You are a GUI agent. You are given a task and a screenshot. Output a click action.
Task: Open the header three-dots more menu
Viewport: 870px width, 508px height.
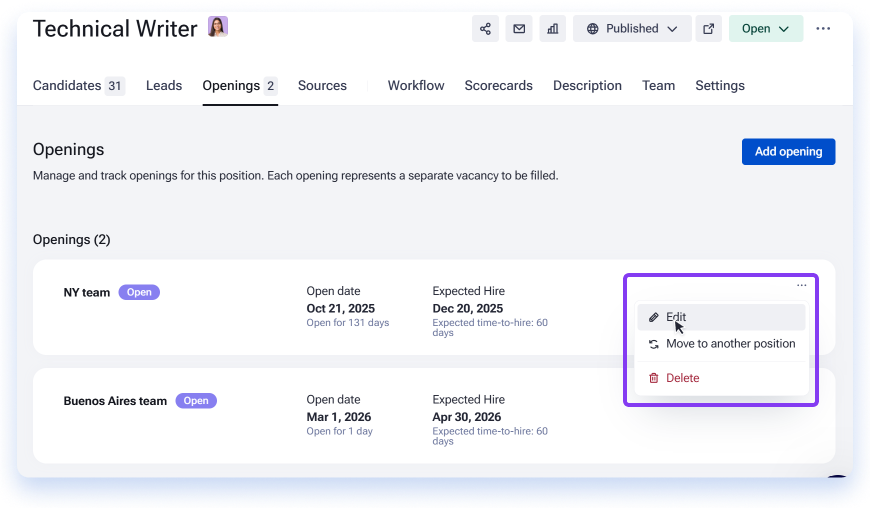tap(823, 29)
